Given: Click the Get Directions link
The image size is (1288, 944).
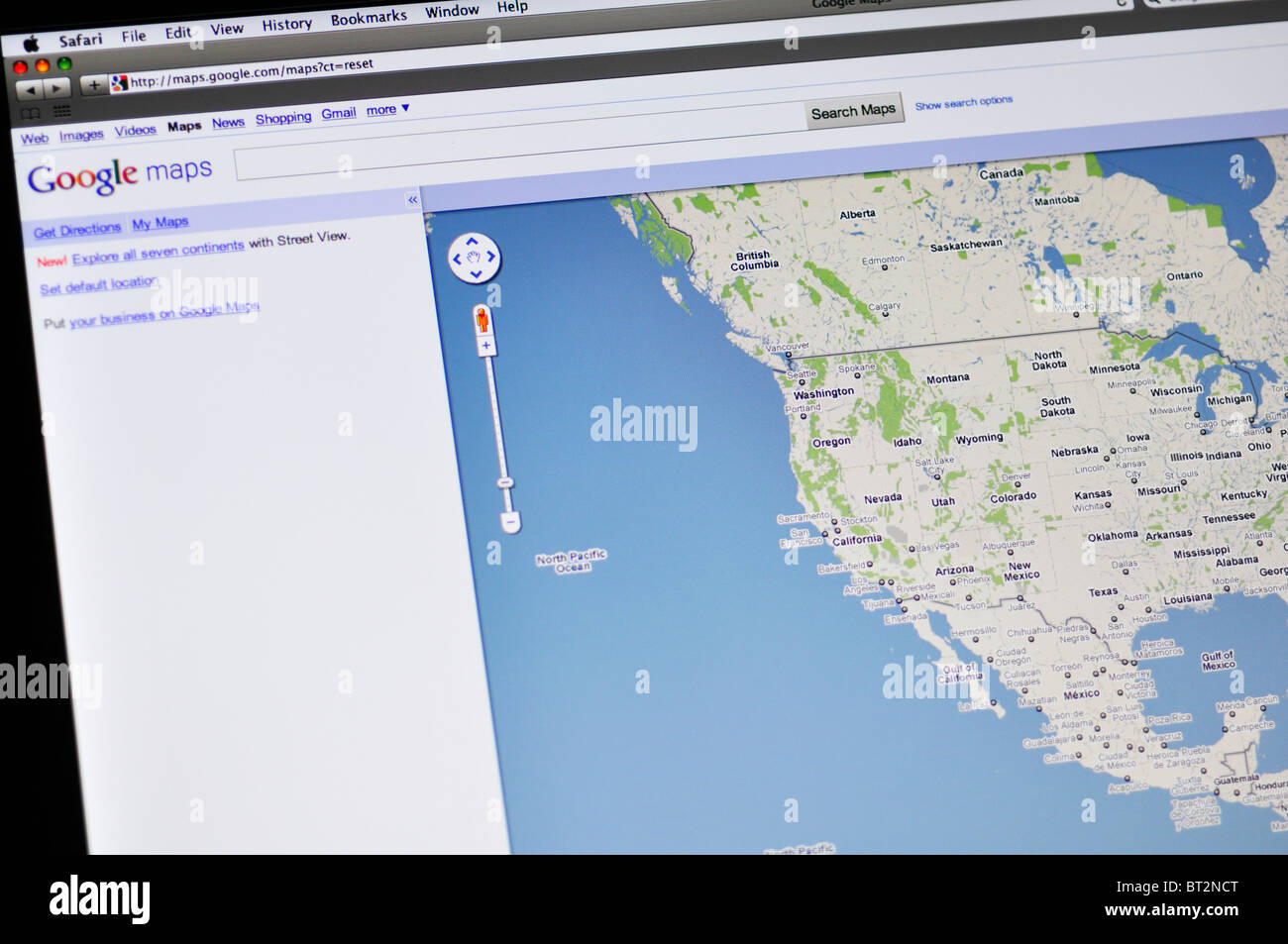Looking at the screenshot, I should coord(77,230).
